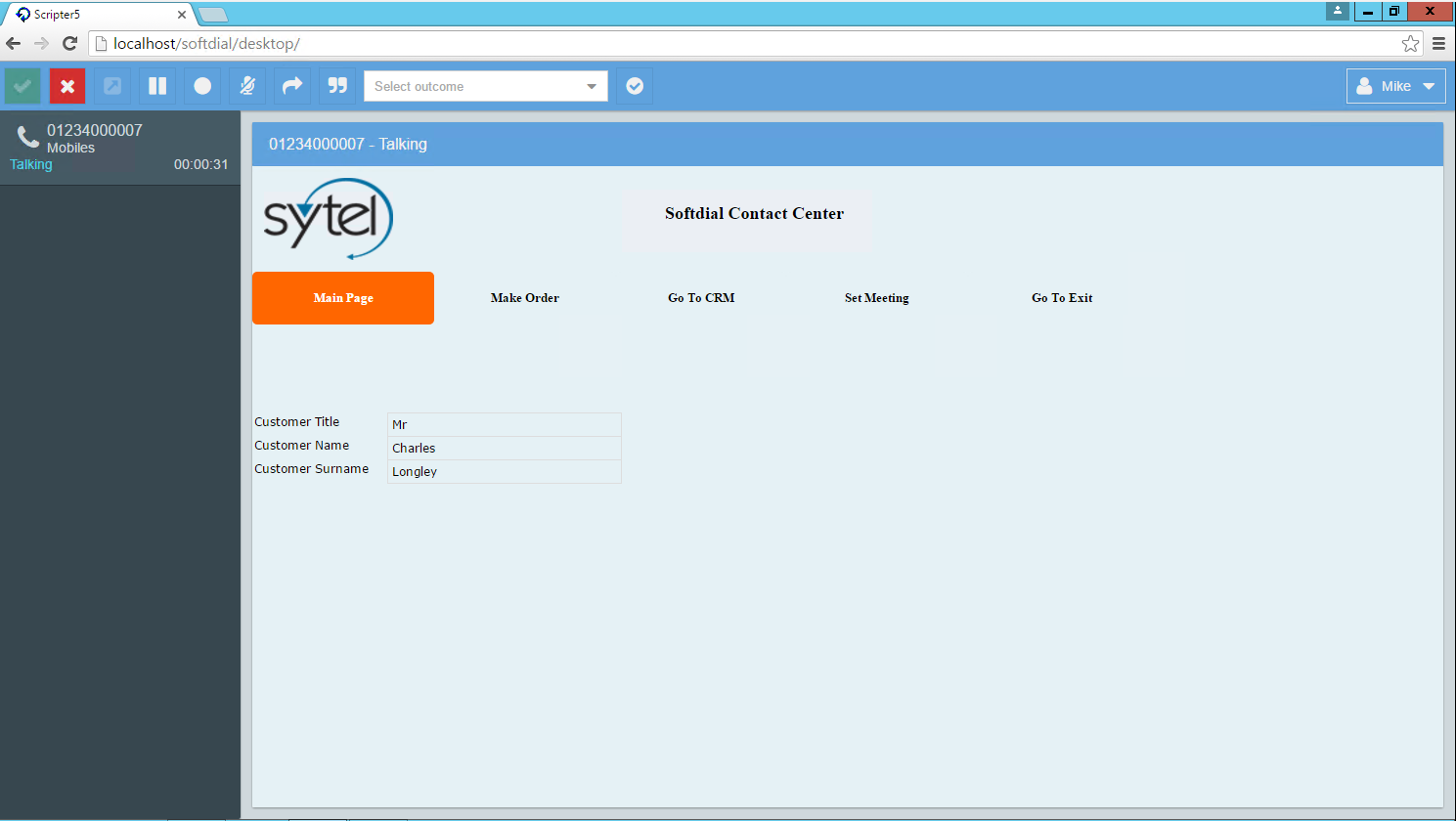Open the browser hamburger menu
The width and height of the screenshot is (1456, 821).
coord(1438,43)
